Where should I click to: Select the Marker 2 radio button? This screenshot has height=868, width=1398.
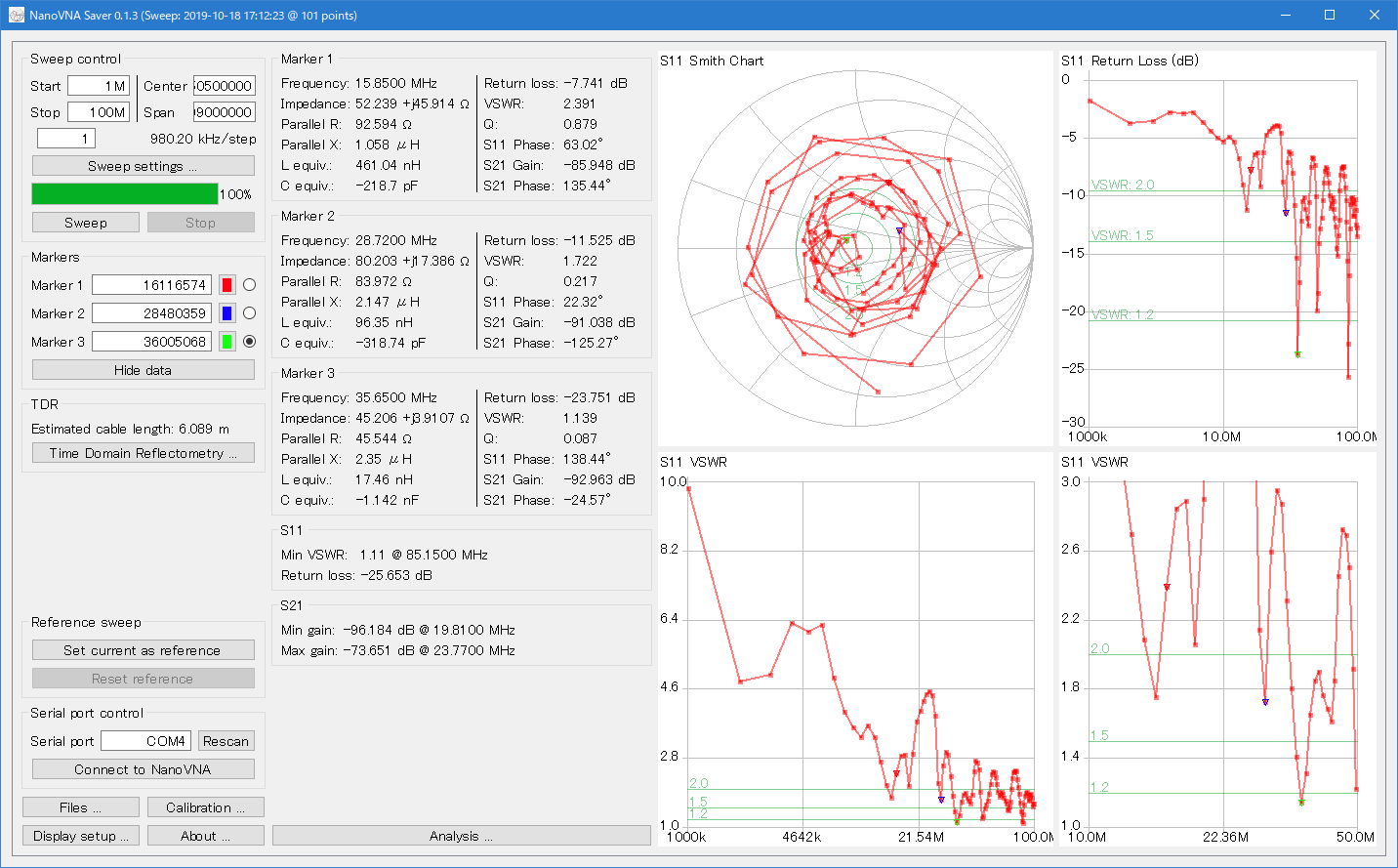tap(249, 313)
